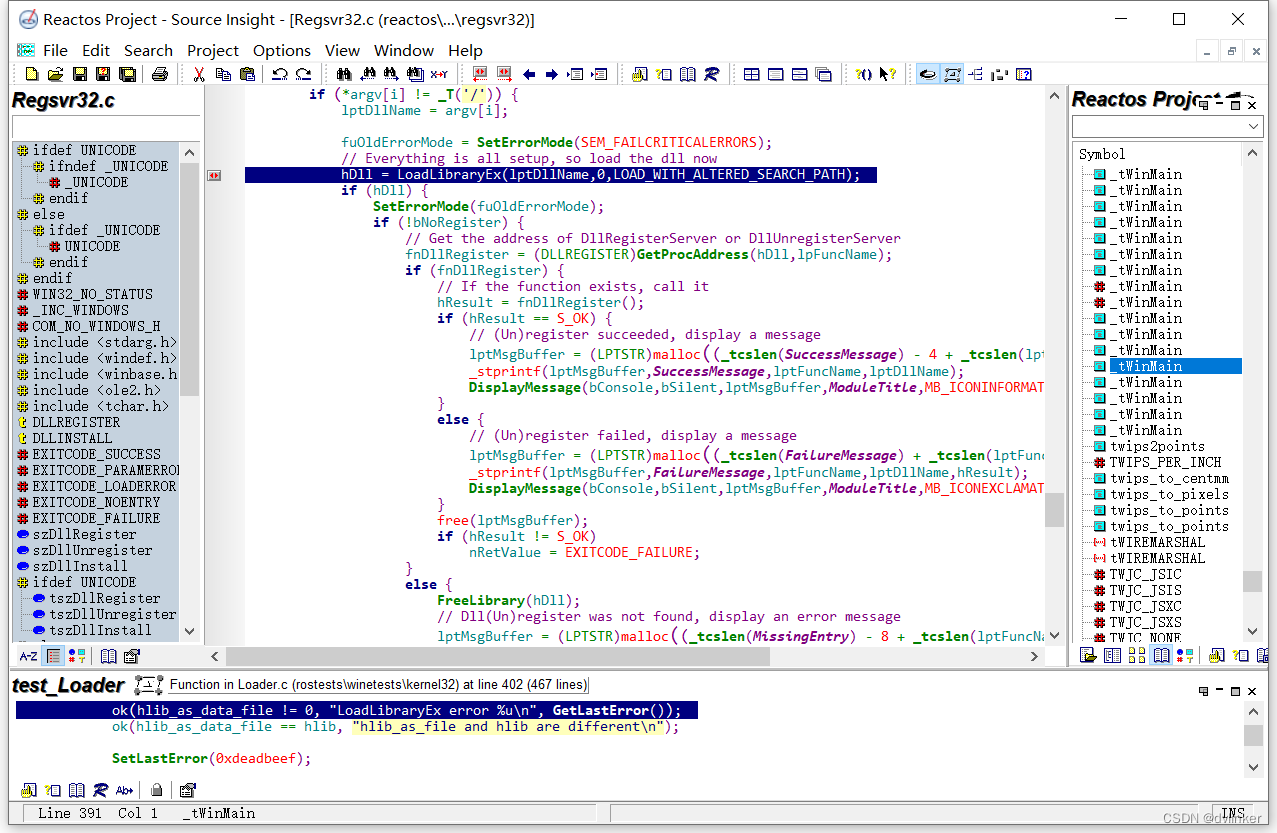Click the Replace X to Y icon

pyautogui.click(x=438, y=74)
